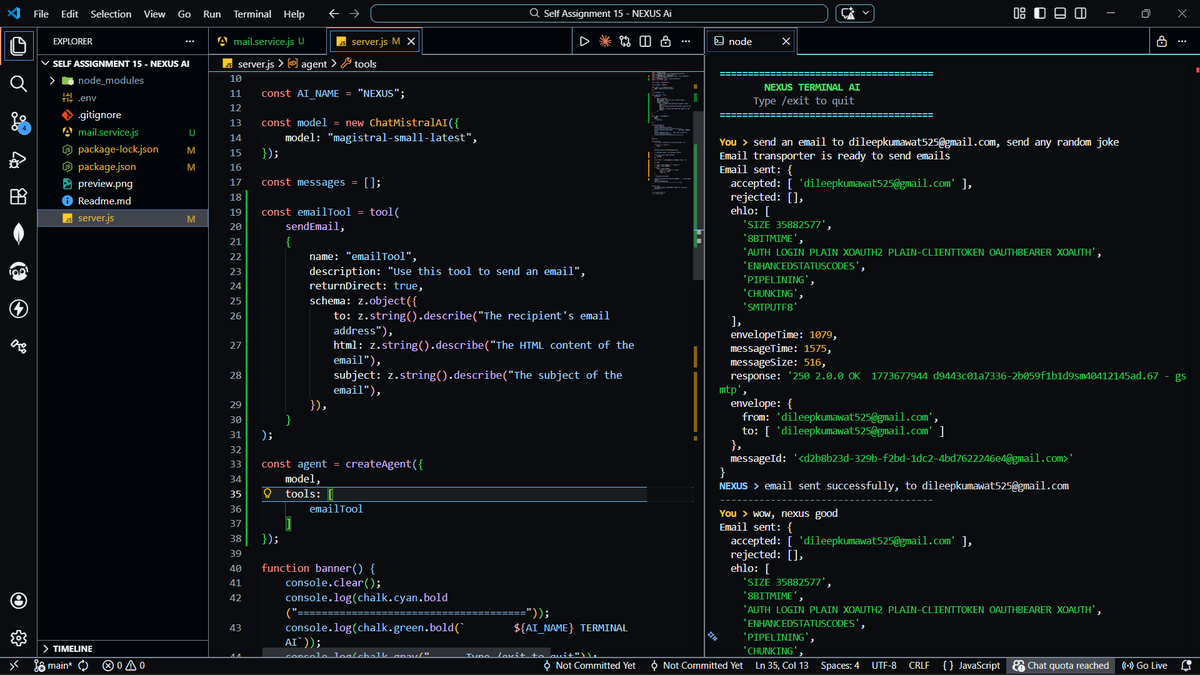The width and height of the screenshot is (1200, 675).
Task: Close the server.js editor tab
Action: click(411, 41)
